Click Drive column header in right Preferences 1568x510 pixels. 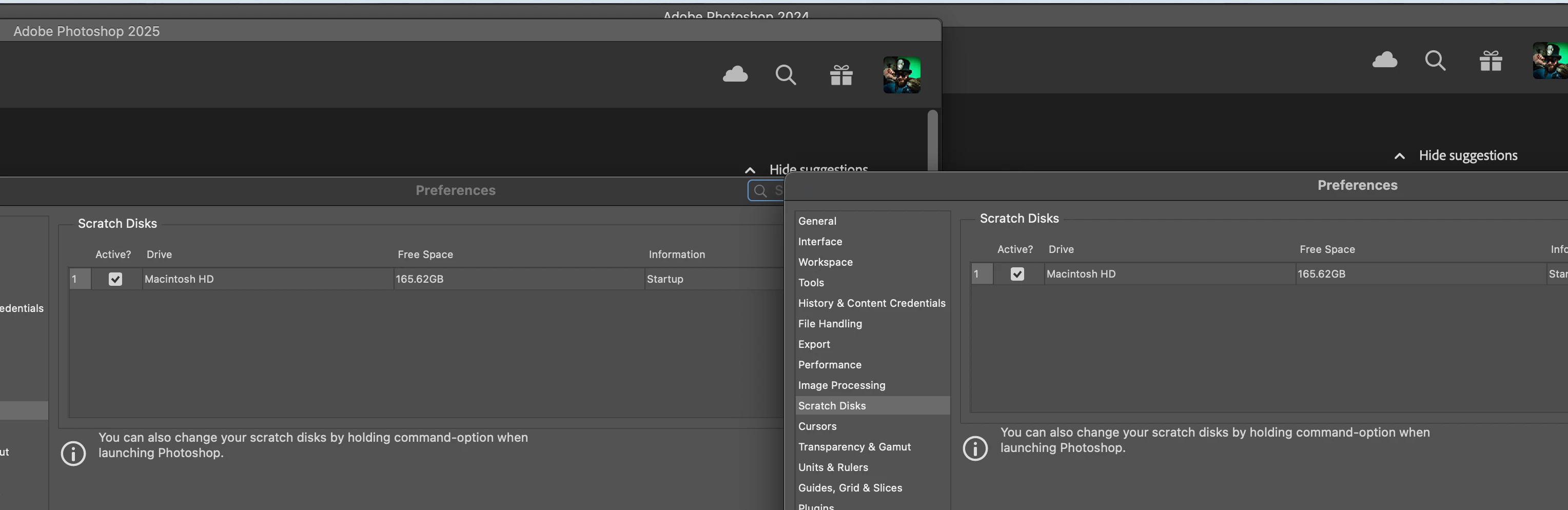pyautogui.click(x=1061, y=249)
